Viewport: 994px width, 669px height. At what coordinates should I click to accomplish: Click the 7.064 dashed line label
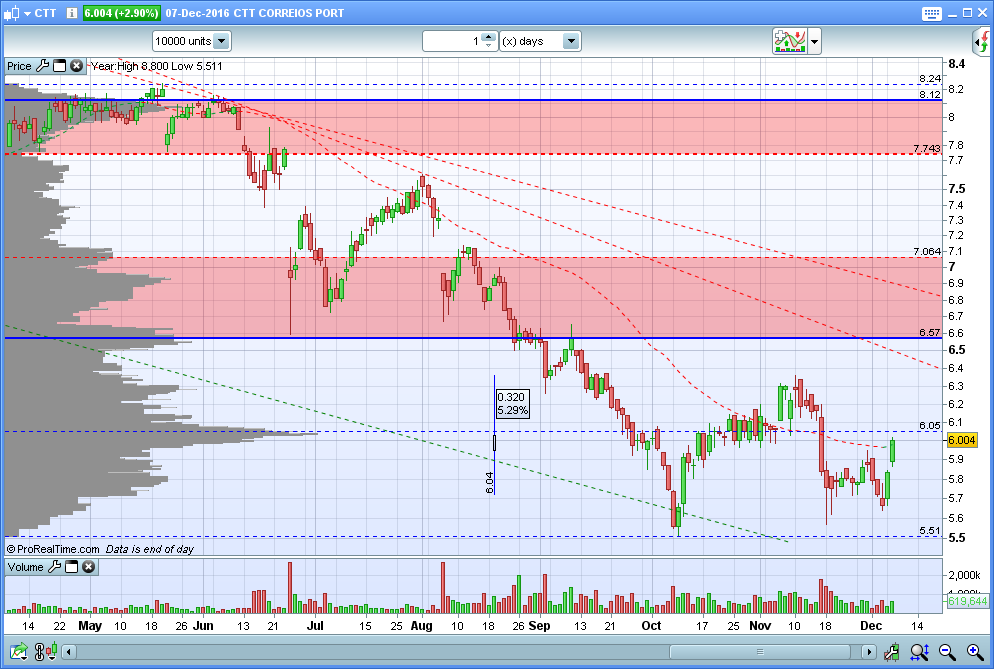[927, 252]
